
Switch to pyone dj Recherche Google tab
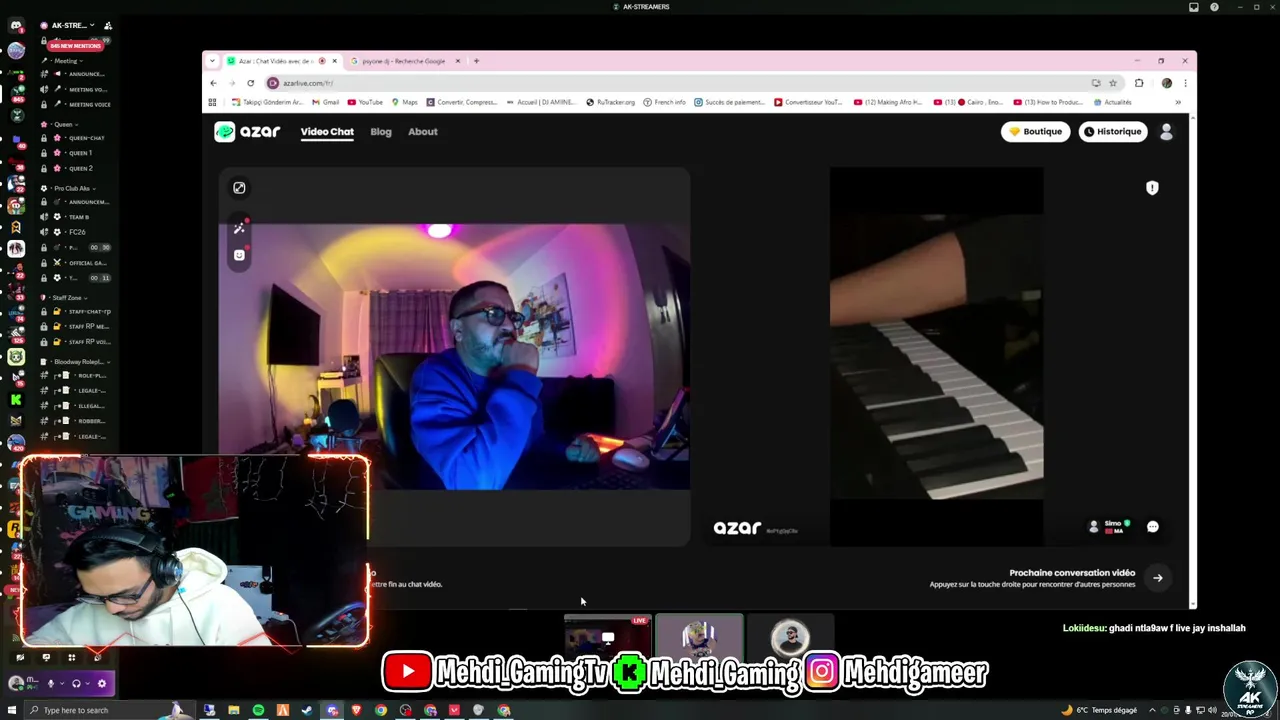click(x=406, y=61)
